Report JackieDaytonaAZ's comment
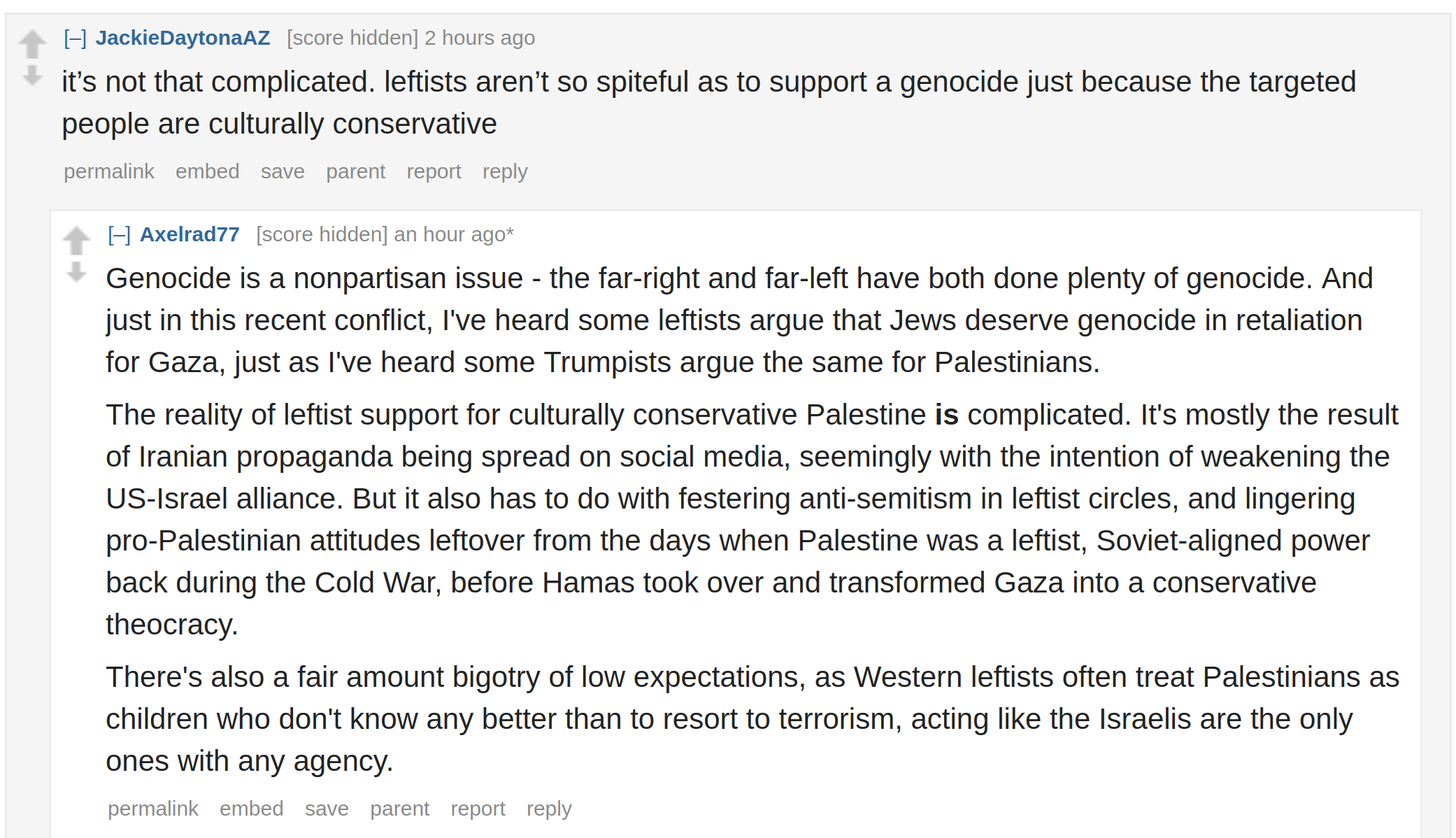 [x=434, y=171]
